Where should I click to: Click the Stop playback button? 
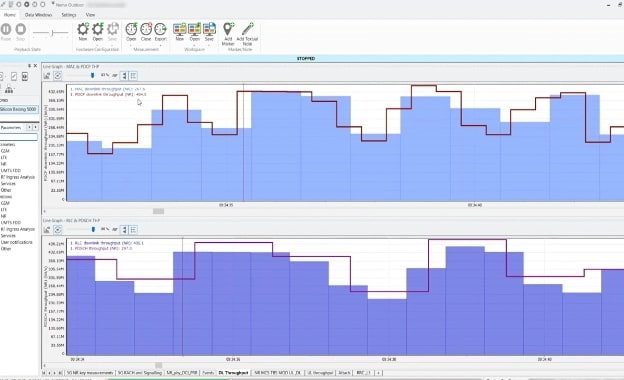tap(21, 29)
